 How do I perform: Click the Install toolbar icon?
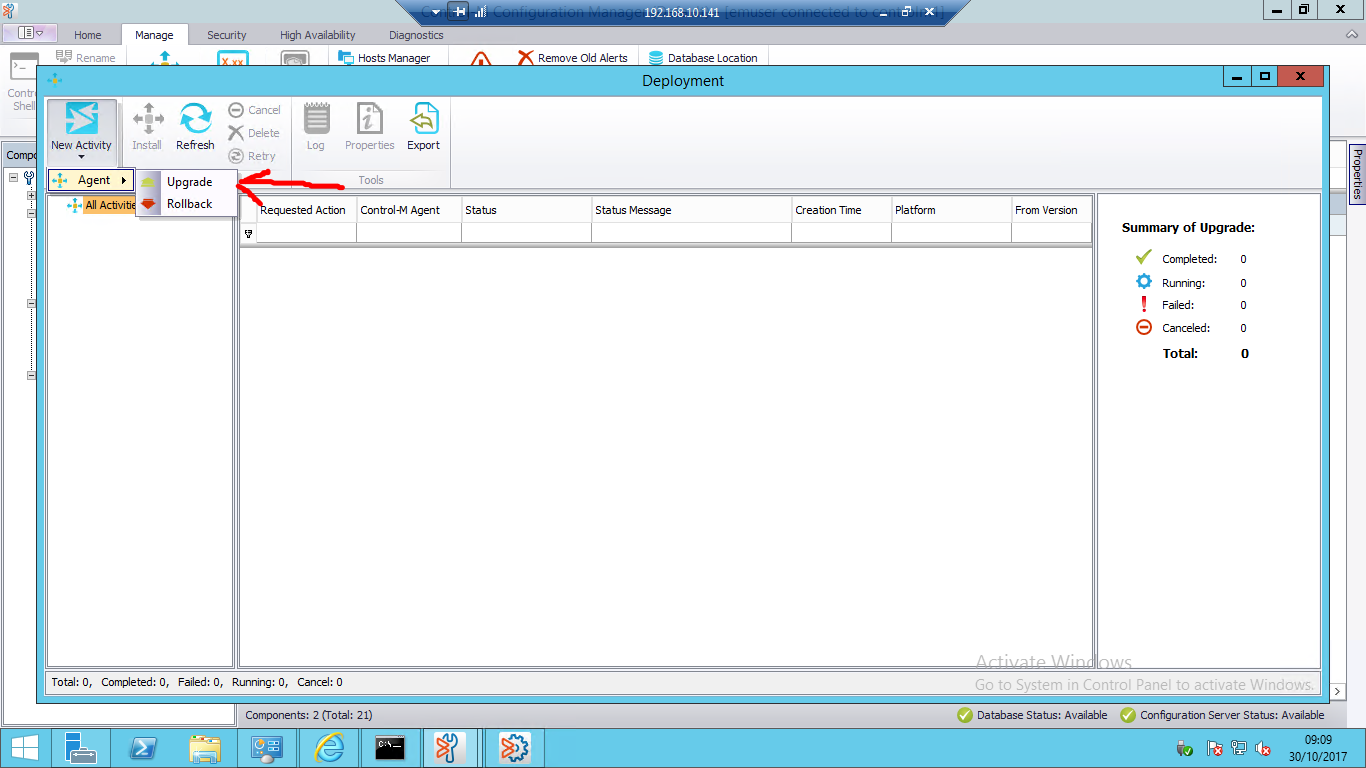[147, 119]
